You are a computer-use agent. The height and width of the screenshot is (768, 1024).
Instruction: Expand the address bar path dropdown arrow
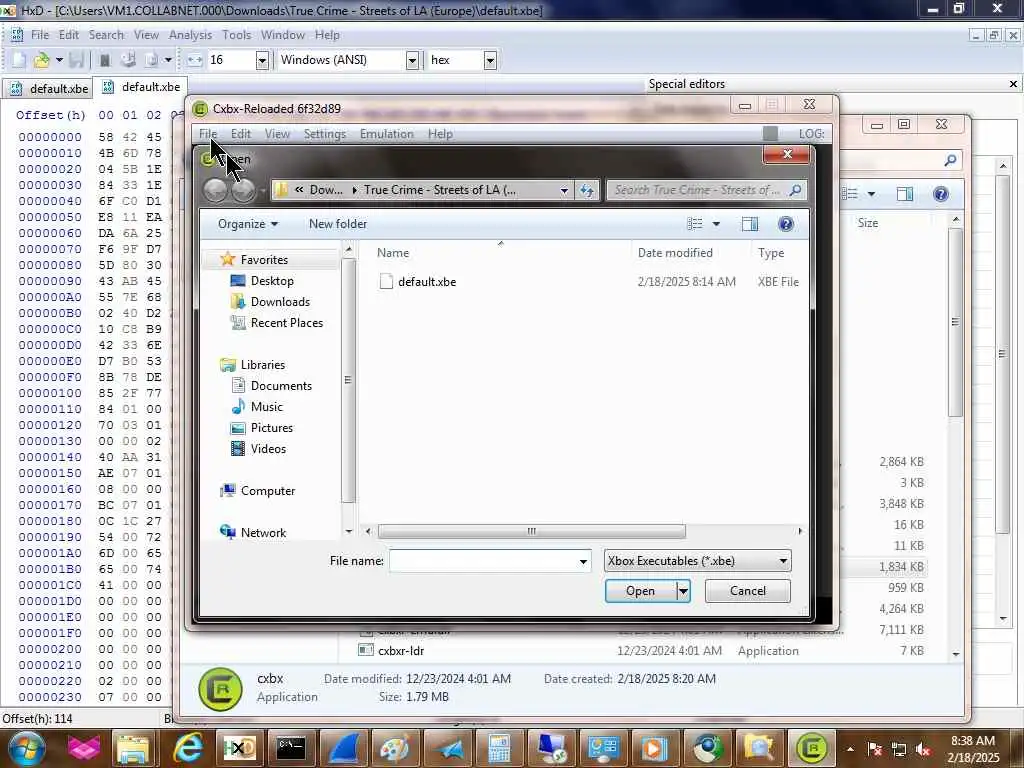(x=564, y=190)
